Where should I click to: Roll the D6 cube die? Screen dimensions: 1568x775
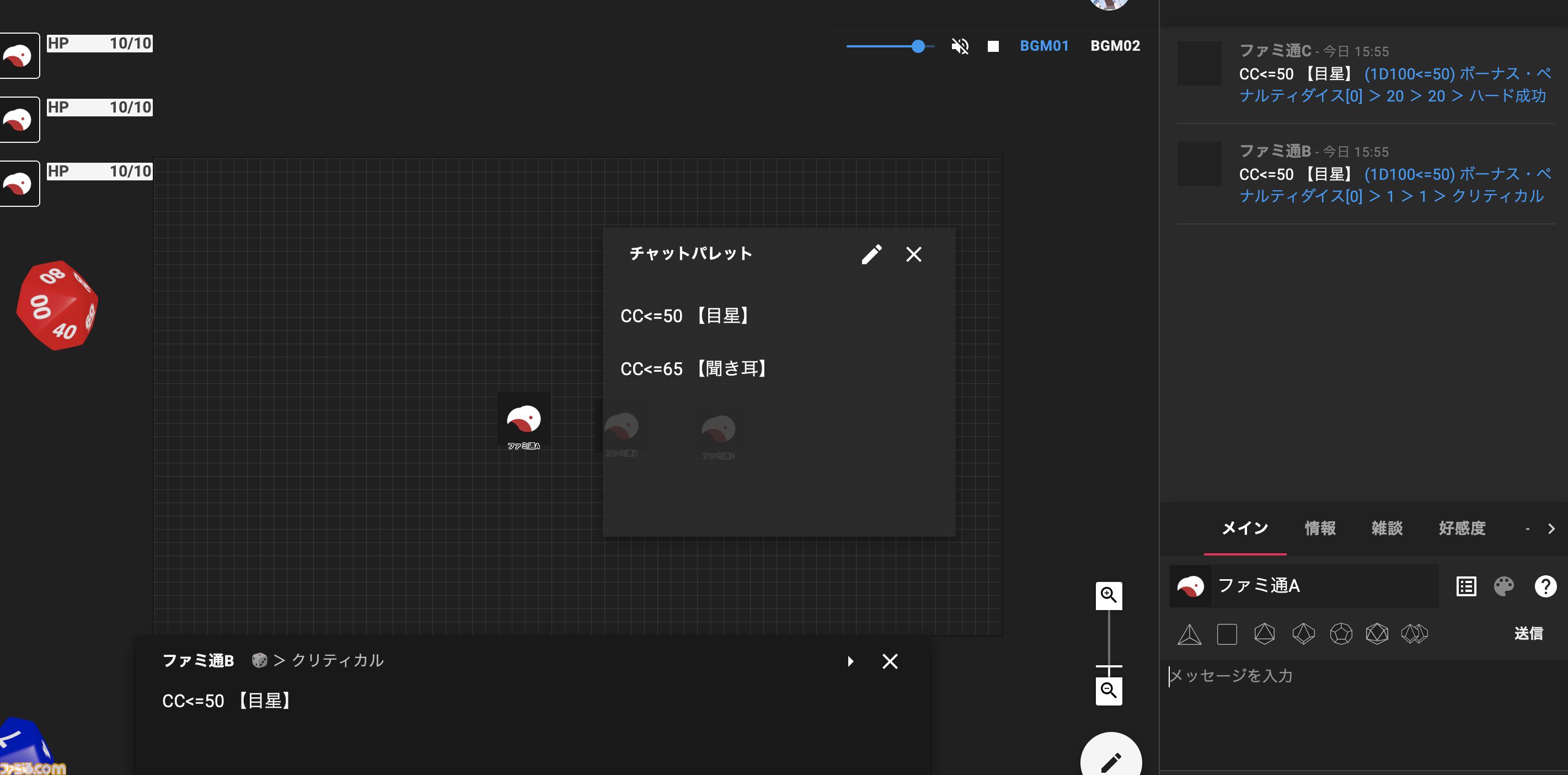pyautogui.click(x=1227, y=634)
